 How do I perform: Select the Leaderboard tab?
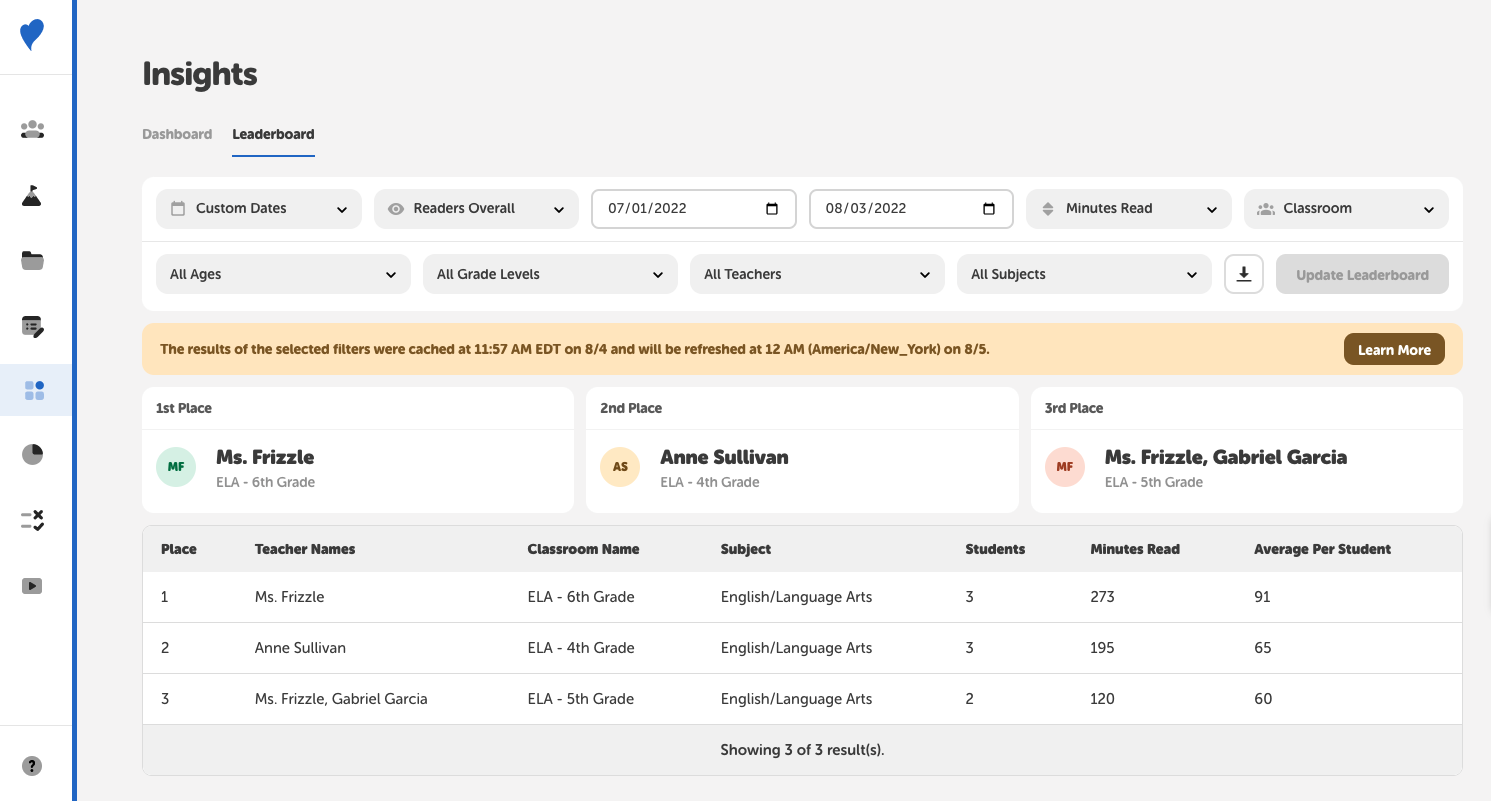[273, 134]
